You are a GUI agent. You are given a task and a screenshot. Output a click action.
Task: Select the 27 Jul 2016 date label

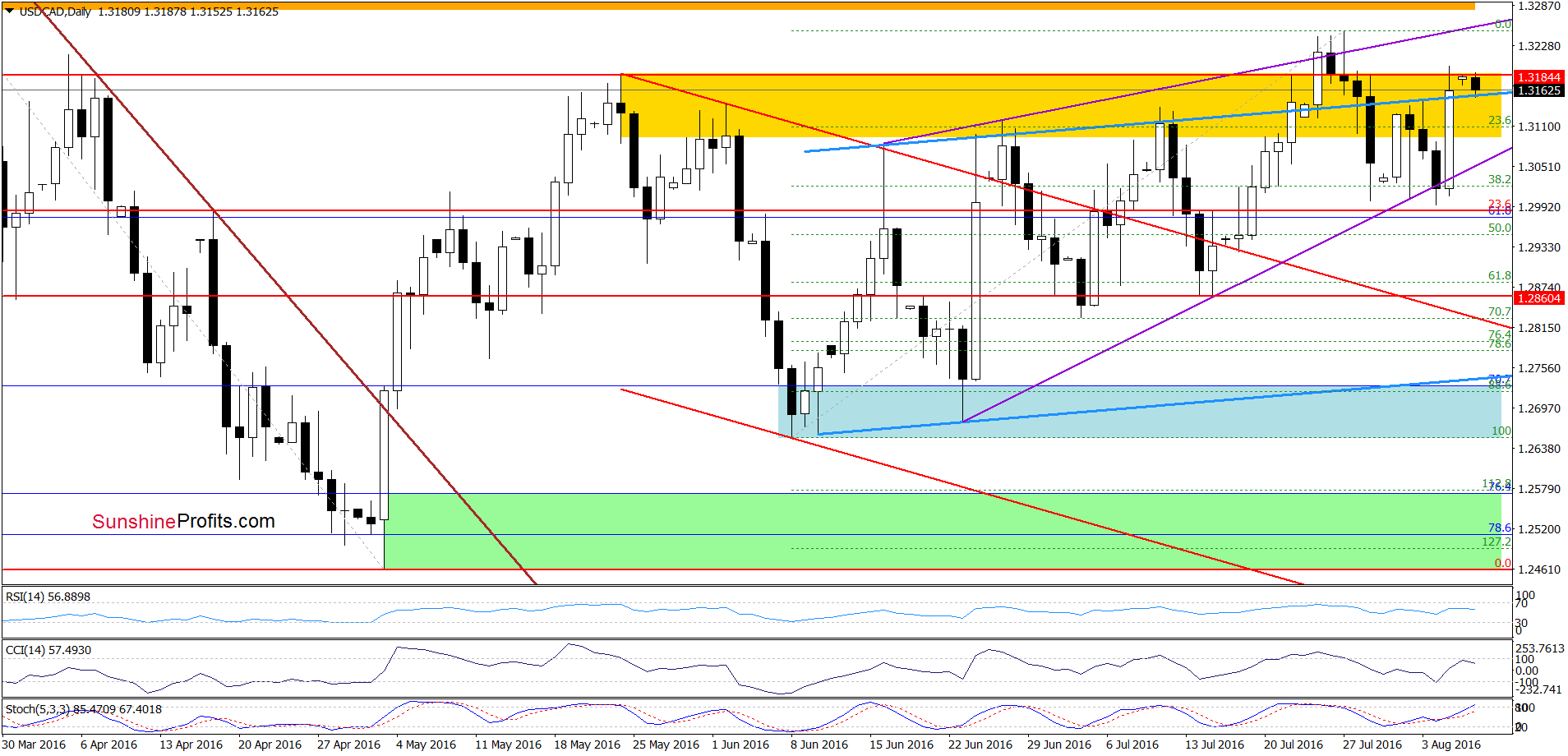tap(1372, 744)
